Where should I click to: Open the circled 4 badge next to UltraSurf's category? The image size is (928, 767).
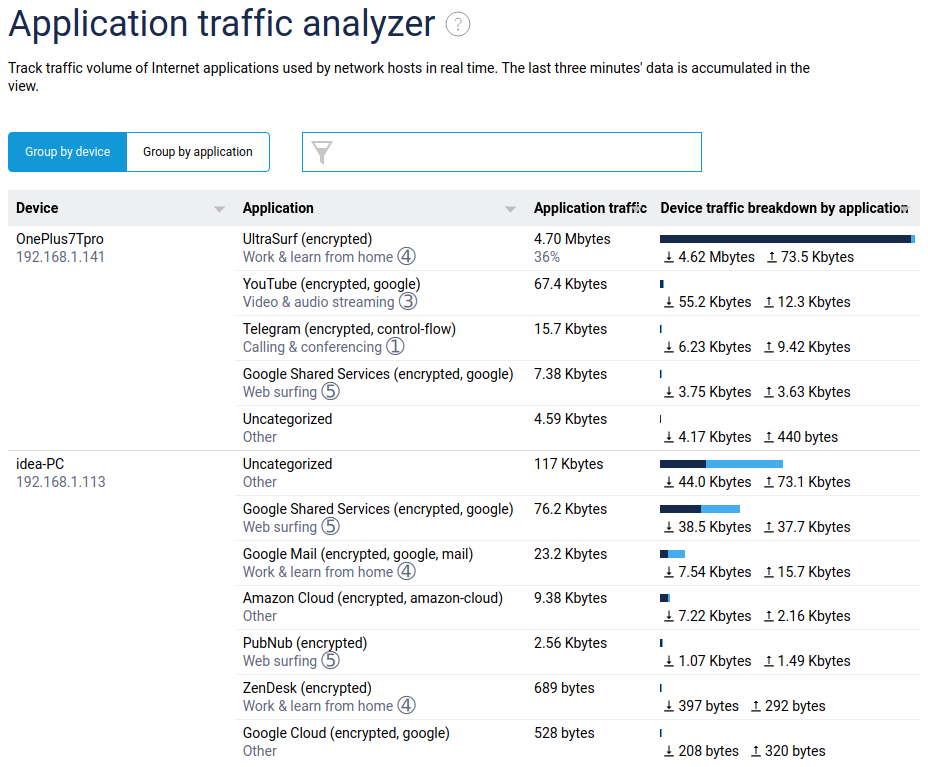coord(406,256)
